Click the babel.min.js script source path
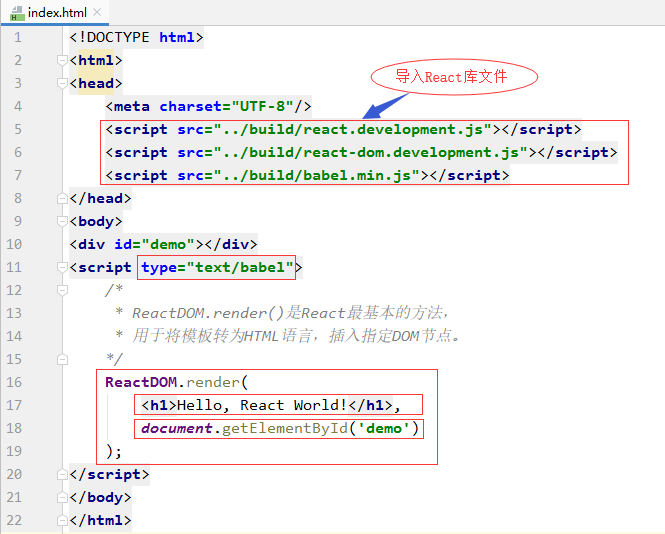The height and width of the screenshot is (534, 665). pyautogui.click(x=316, y=175)
